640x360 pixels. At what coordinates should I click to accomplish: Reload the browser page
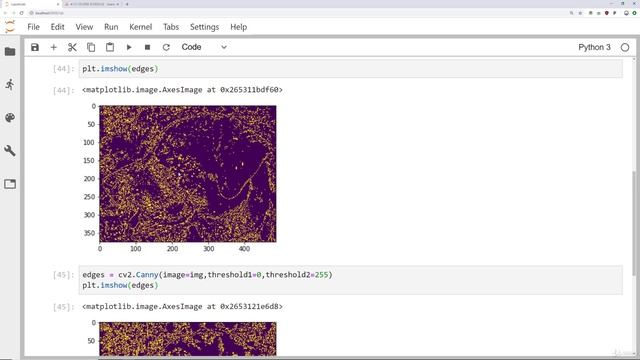tap(22, 13)
